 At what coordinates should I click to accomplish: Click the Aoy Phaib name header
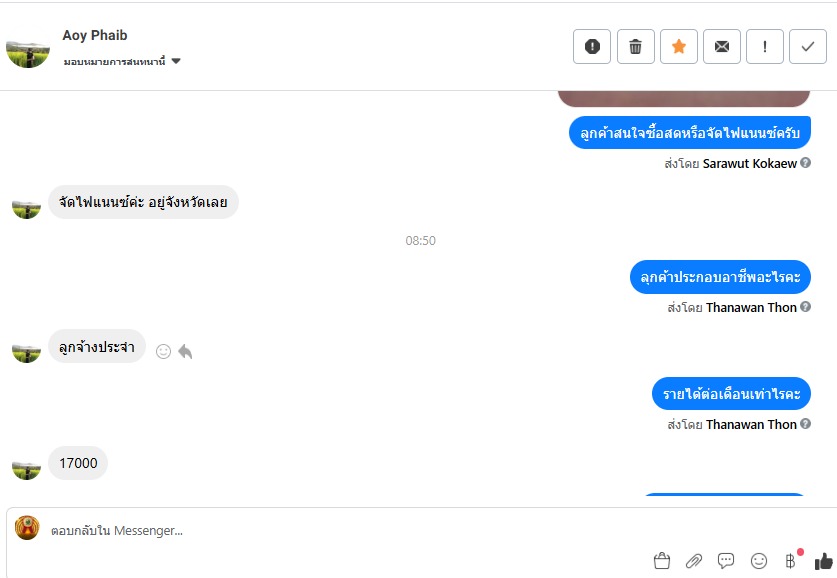(x=94, y=35)
